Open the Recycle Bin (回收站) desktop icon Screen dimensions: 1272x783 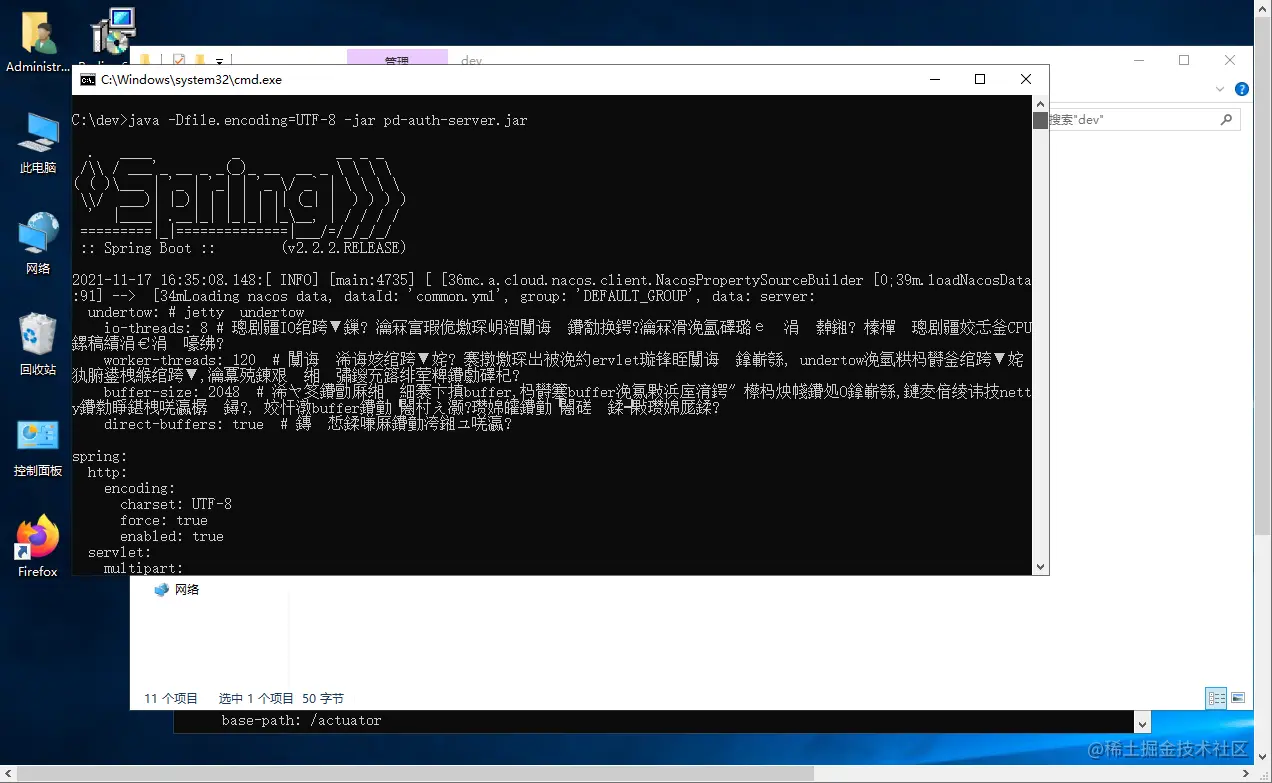point(38,344)
